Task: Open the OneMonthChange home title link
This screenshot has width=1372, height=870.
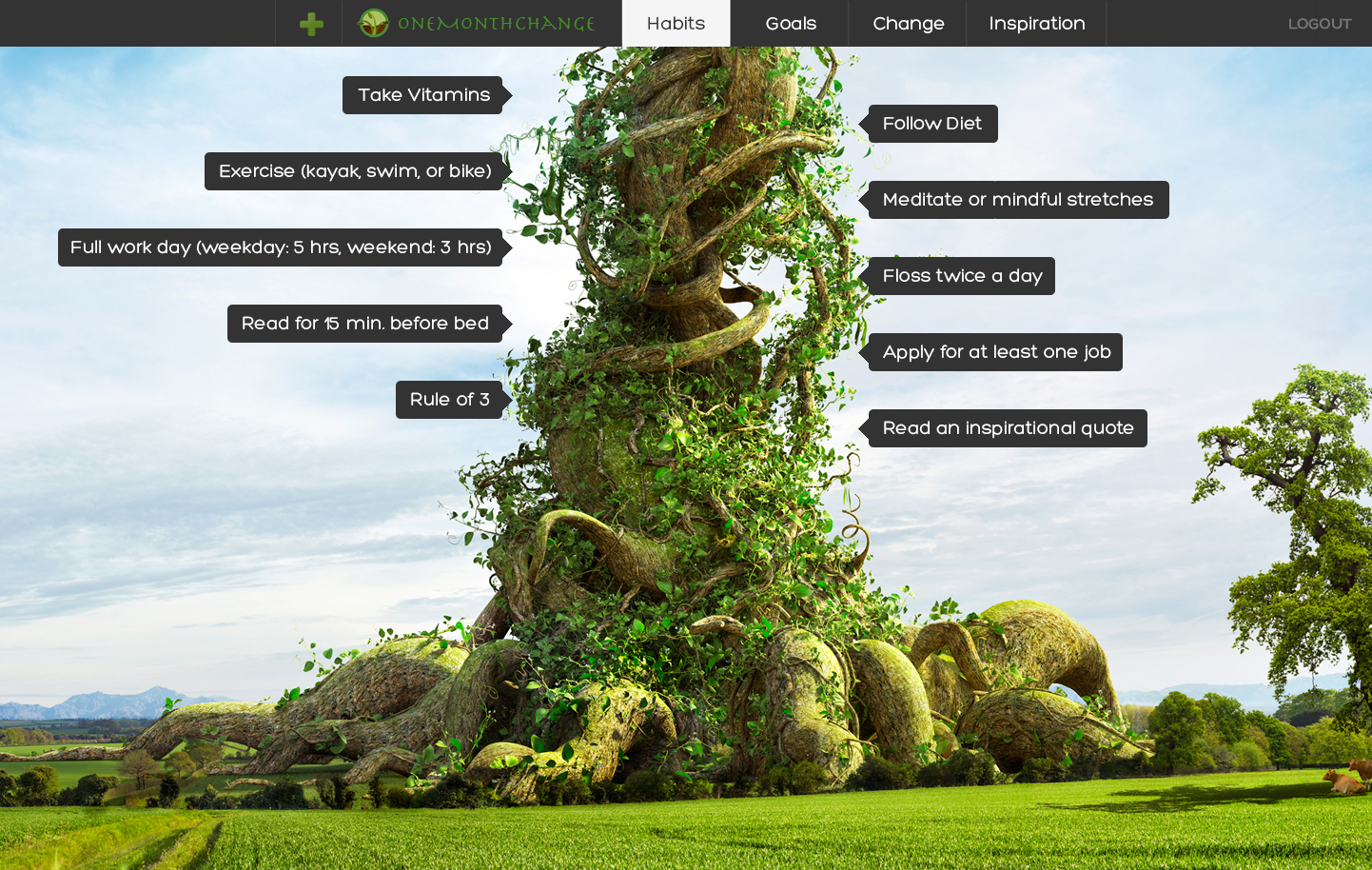Action: click(x=496, y=24)
